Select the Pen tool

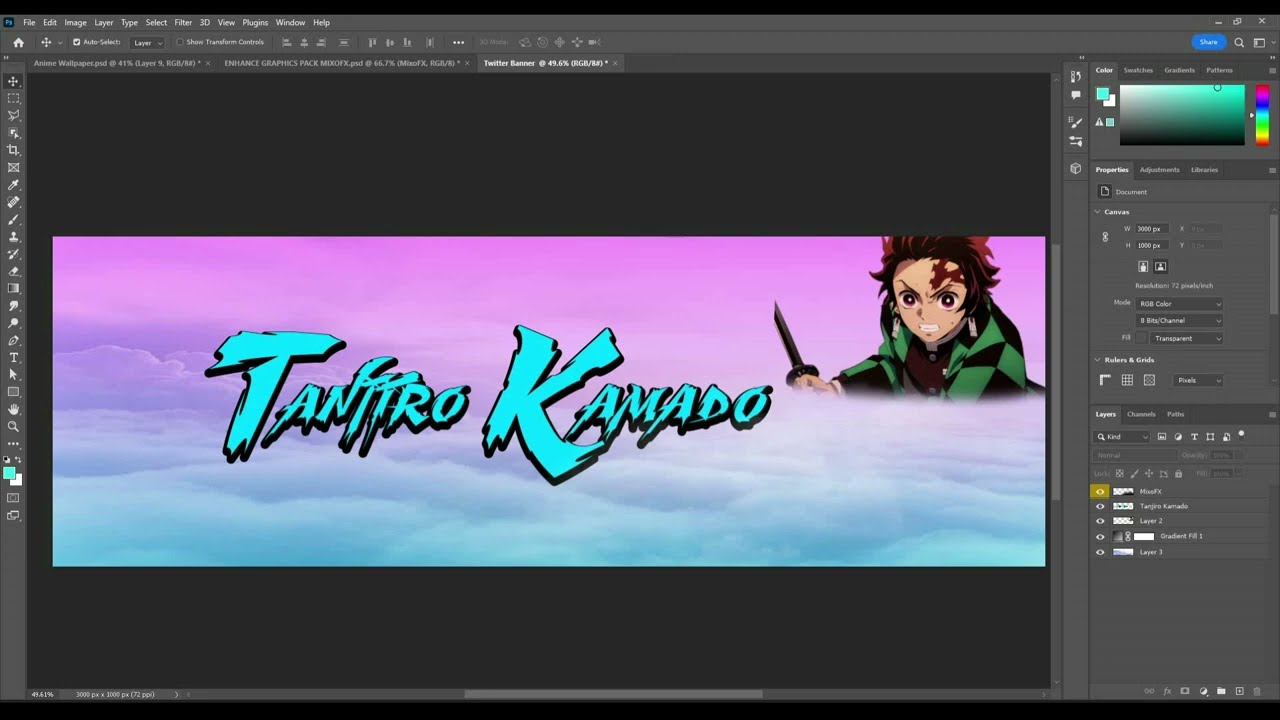13,340
